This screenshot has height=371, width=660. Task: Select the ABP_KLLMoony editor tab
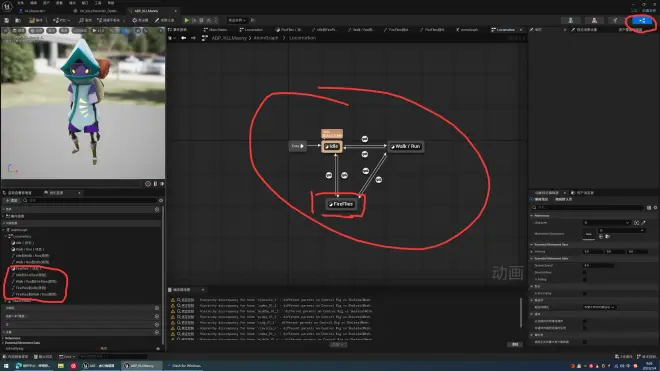(146, 11)
